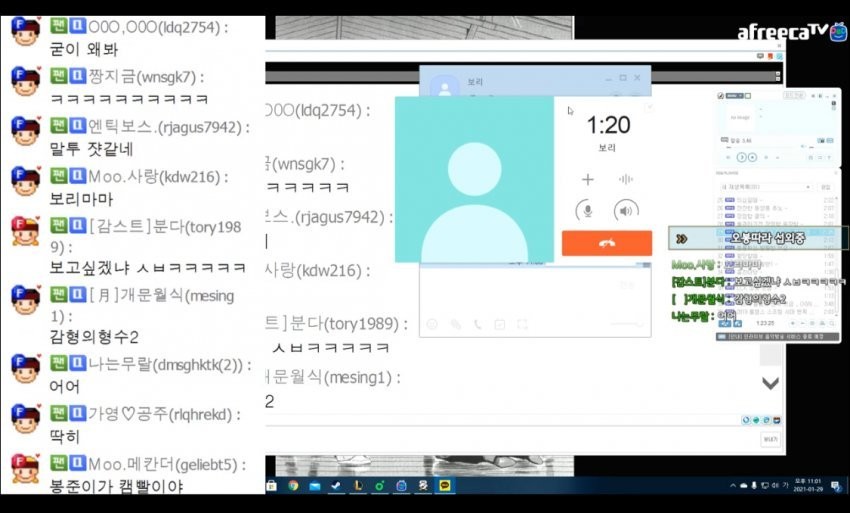Open the emoticon picker in the chat window

click(x=432, y=324)
